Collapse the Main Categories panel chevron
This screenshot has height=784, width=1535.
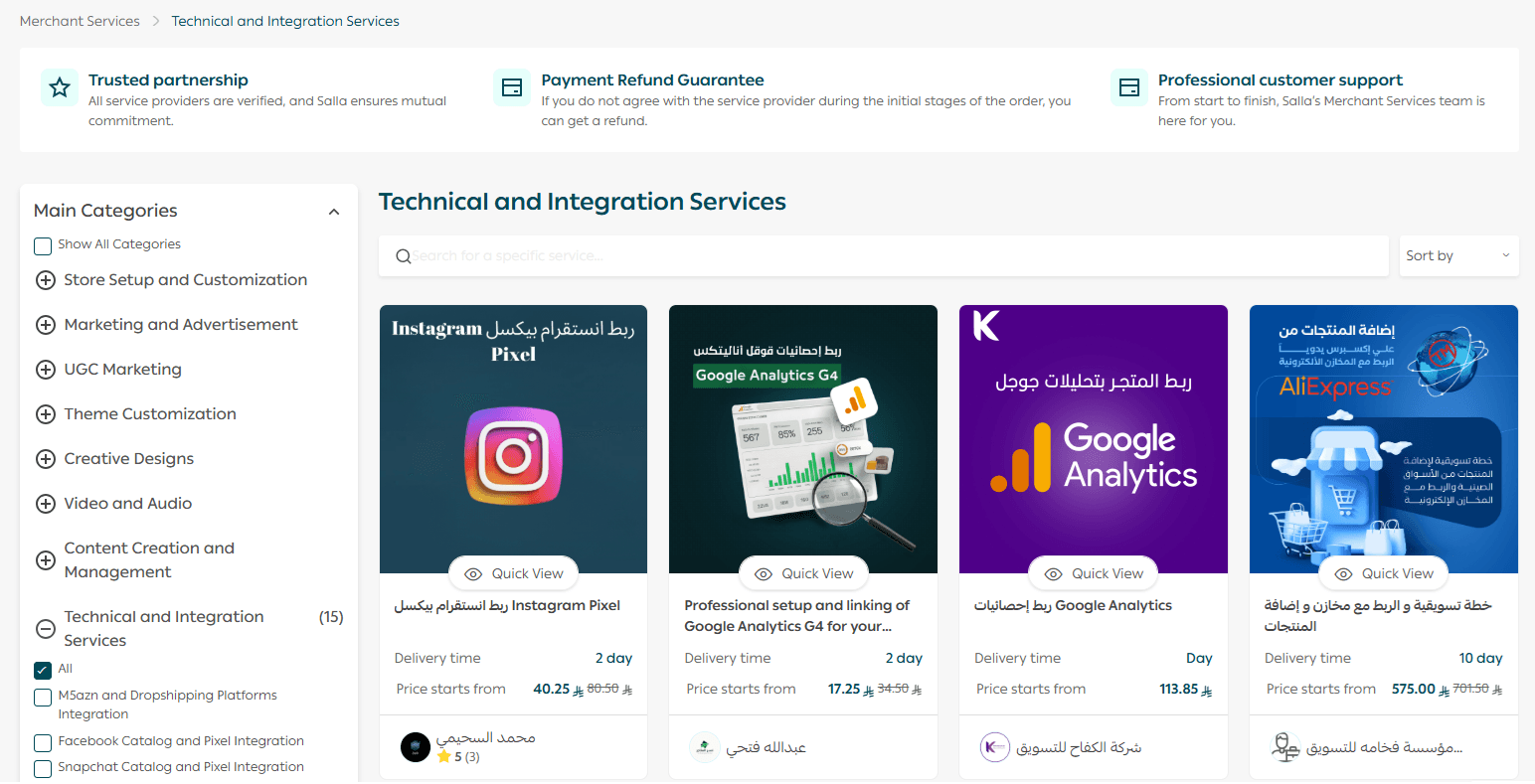334,212
